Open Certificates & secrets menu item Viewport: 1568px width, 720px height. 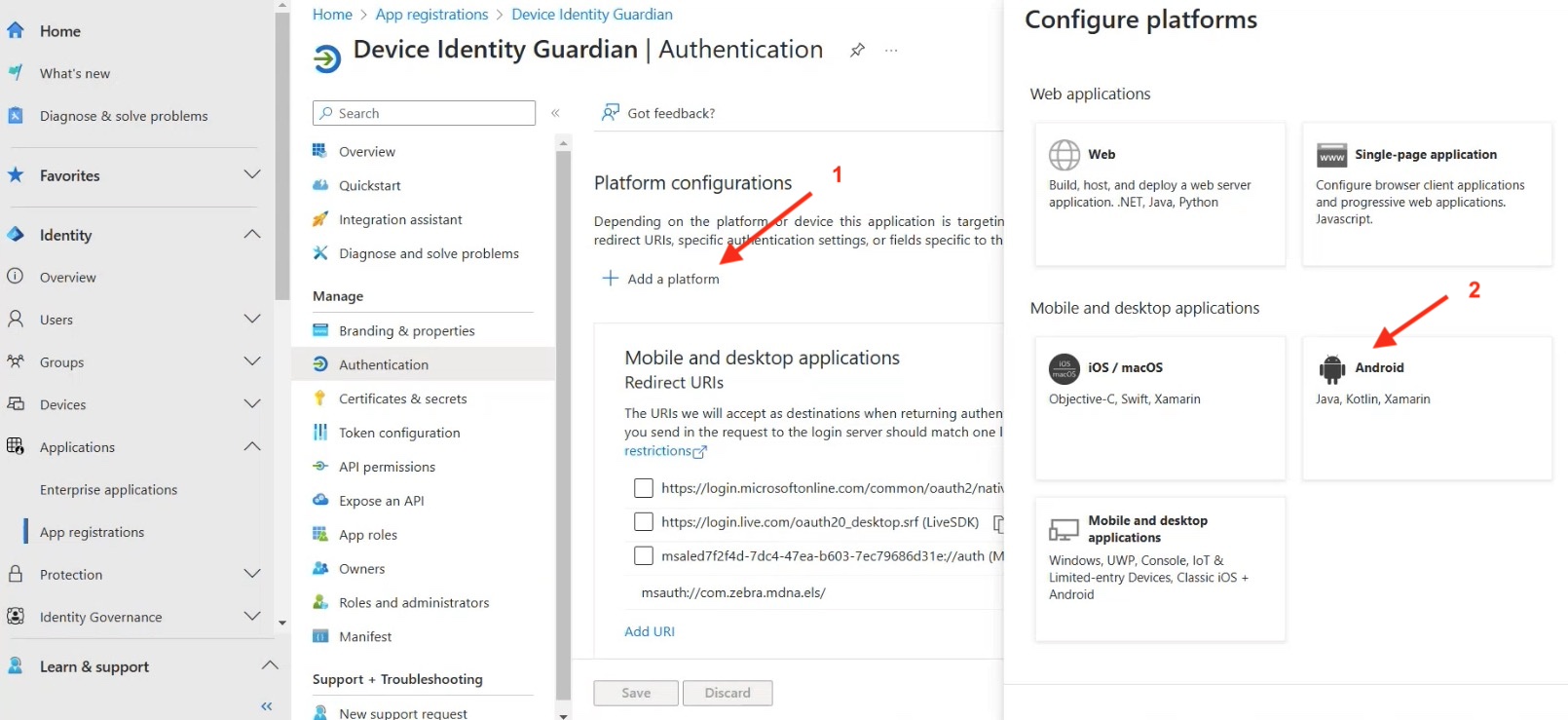[x=402, y=398]
